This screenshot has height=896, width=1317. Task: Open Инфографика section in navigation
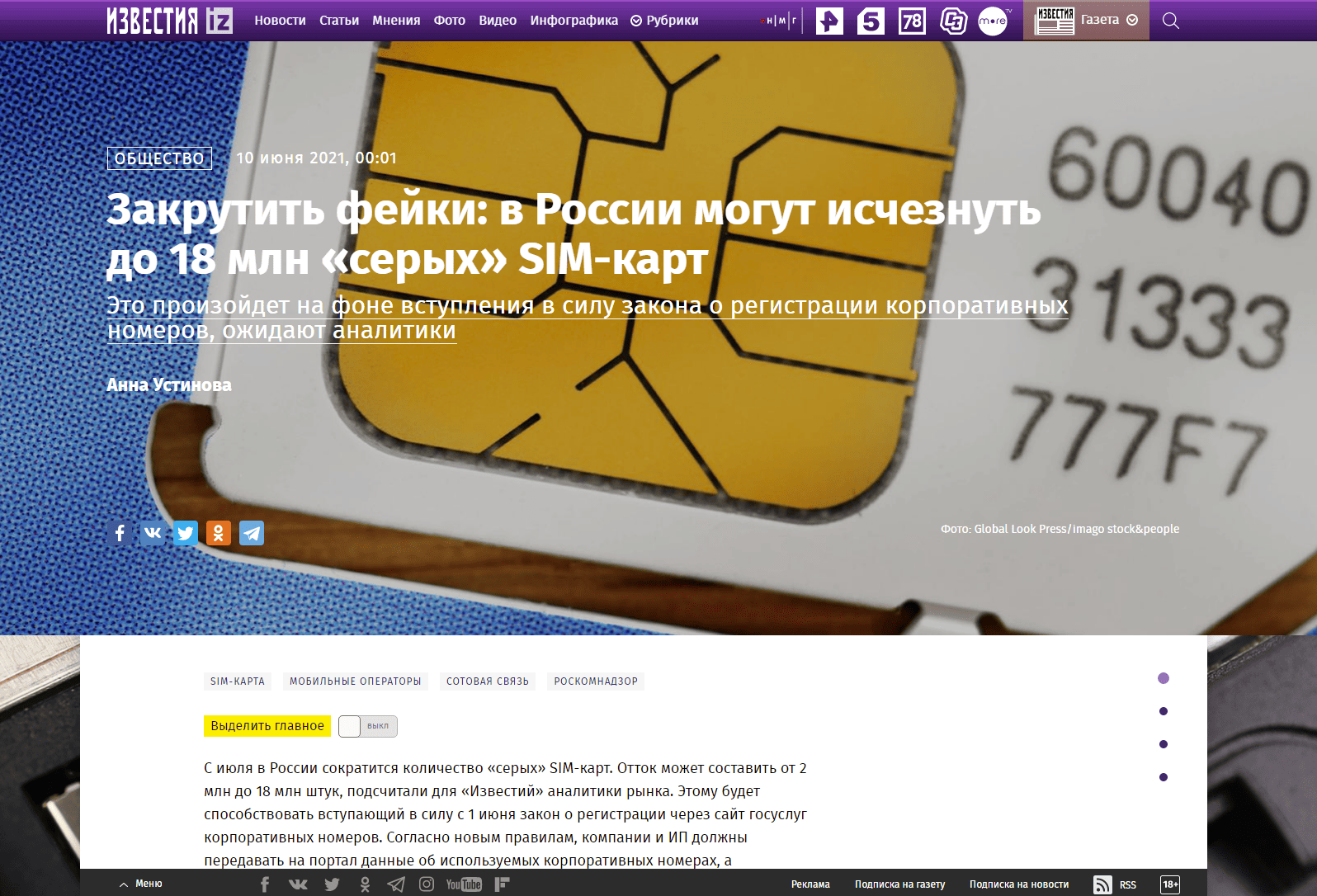(574, 21)
